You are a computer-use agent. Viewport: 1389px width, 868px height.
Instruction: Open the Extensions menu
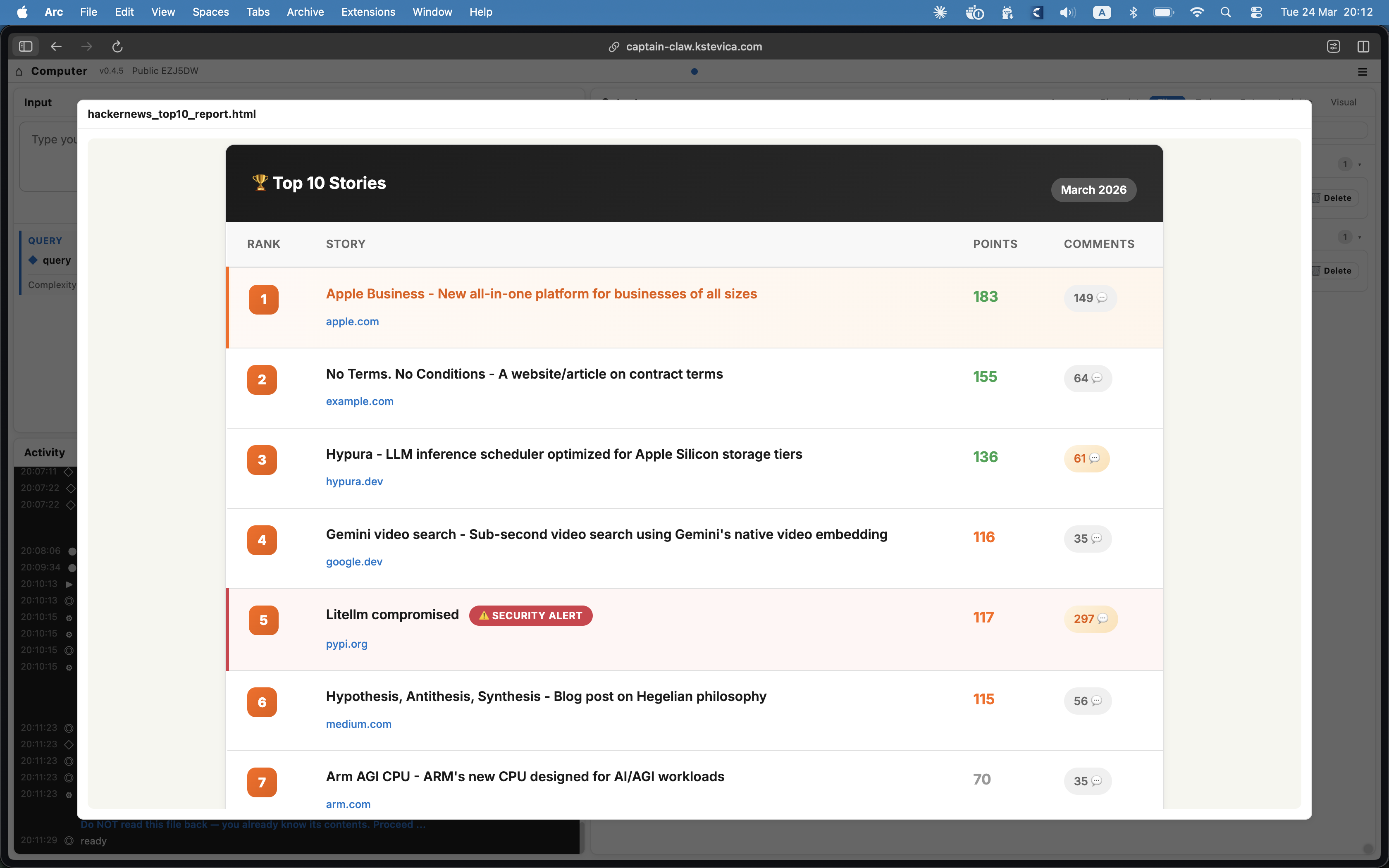pyautogui.click(x=368, y=12)
